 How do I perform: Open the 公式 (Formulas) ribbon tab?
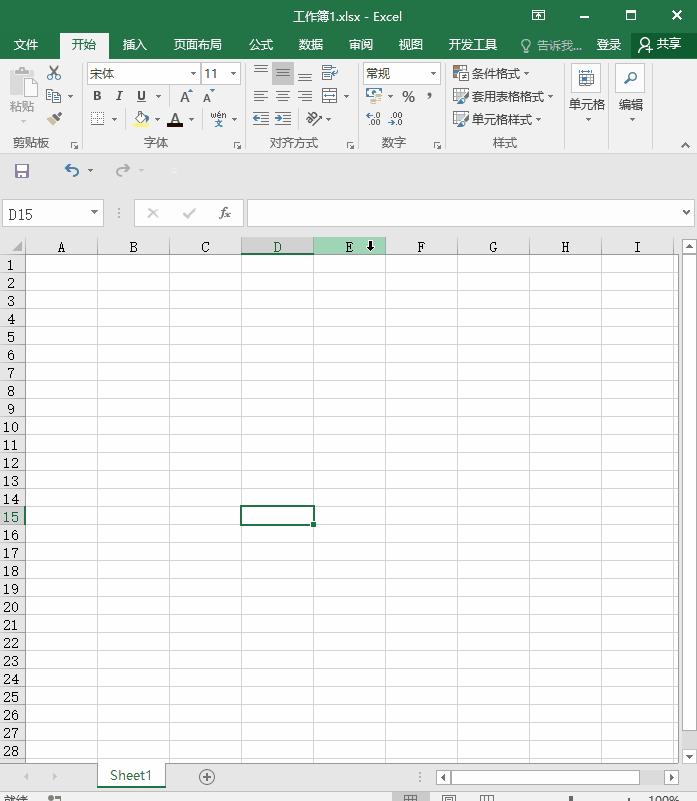[261, 45]
